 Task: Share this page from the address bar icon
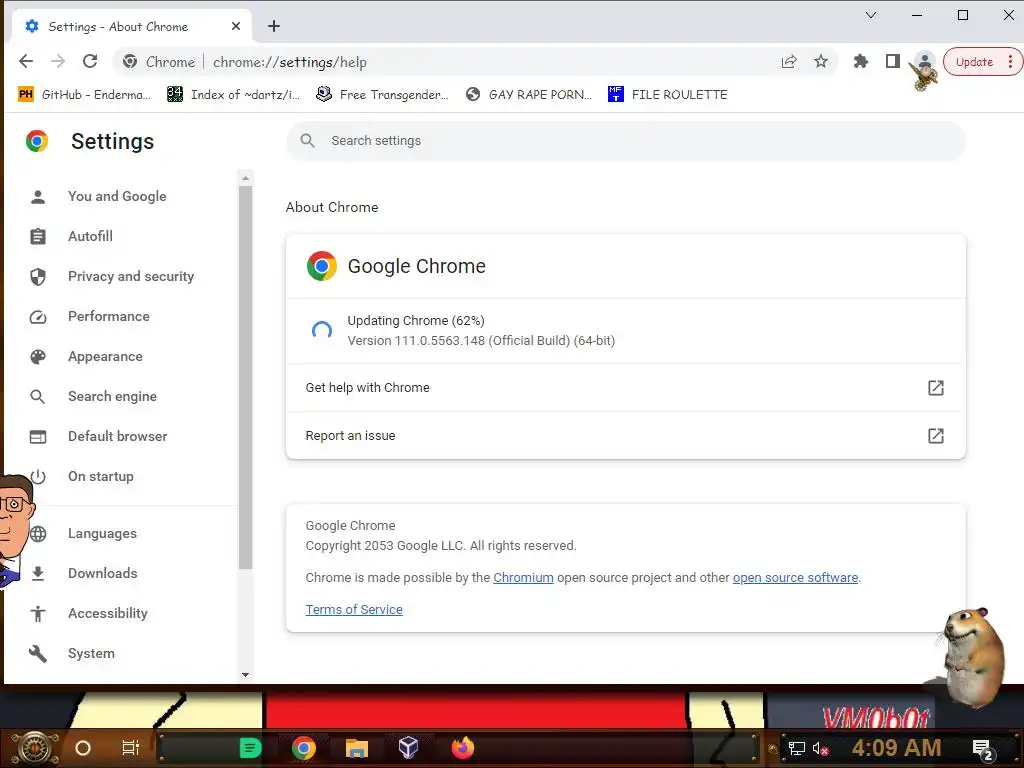click(789, 61)
